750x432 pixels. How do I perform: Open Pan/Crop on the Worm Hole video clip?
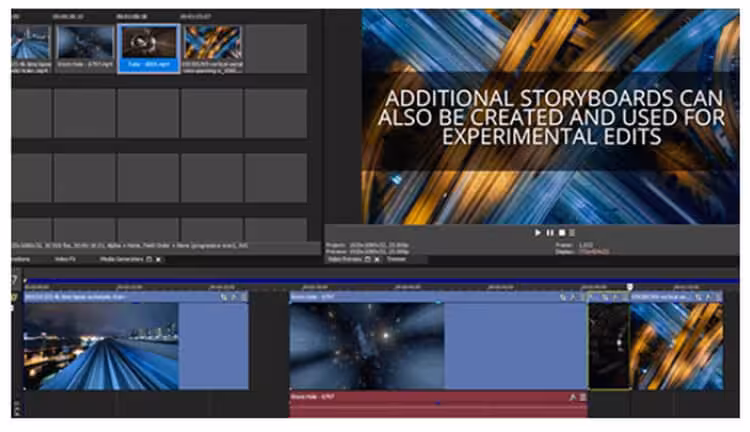click(562, 297)
